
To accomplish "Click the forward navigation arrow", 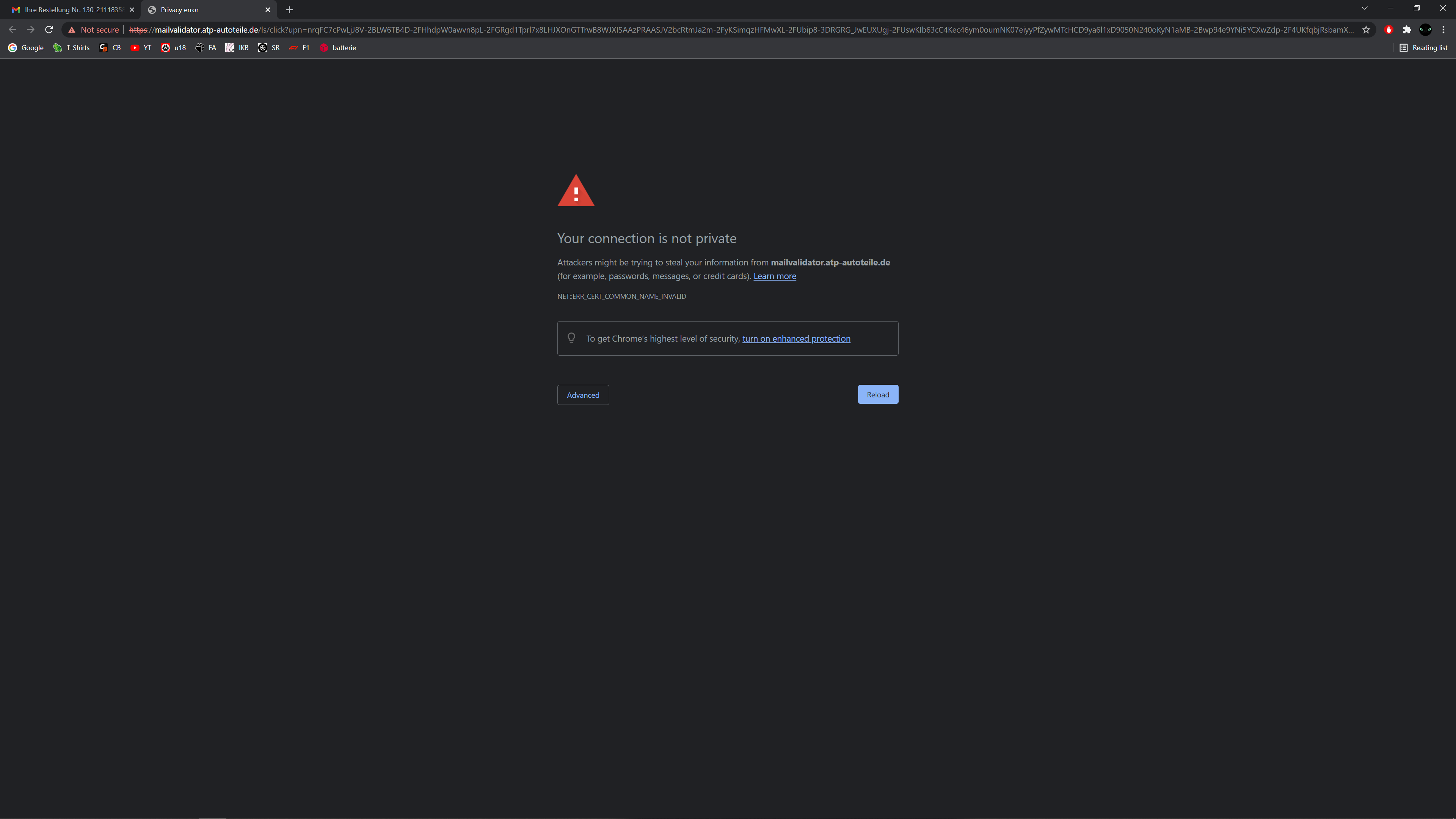I will tap(30, 30).
